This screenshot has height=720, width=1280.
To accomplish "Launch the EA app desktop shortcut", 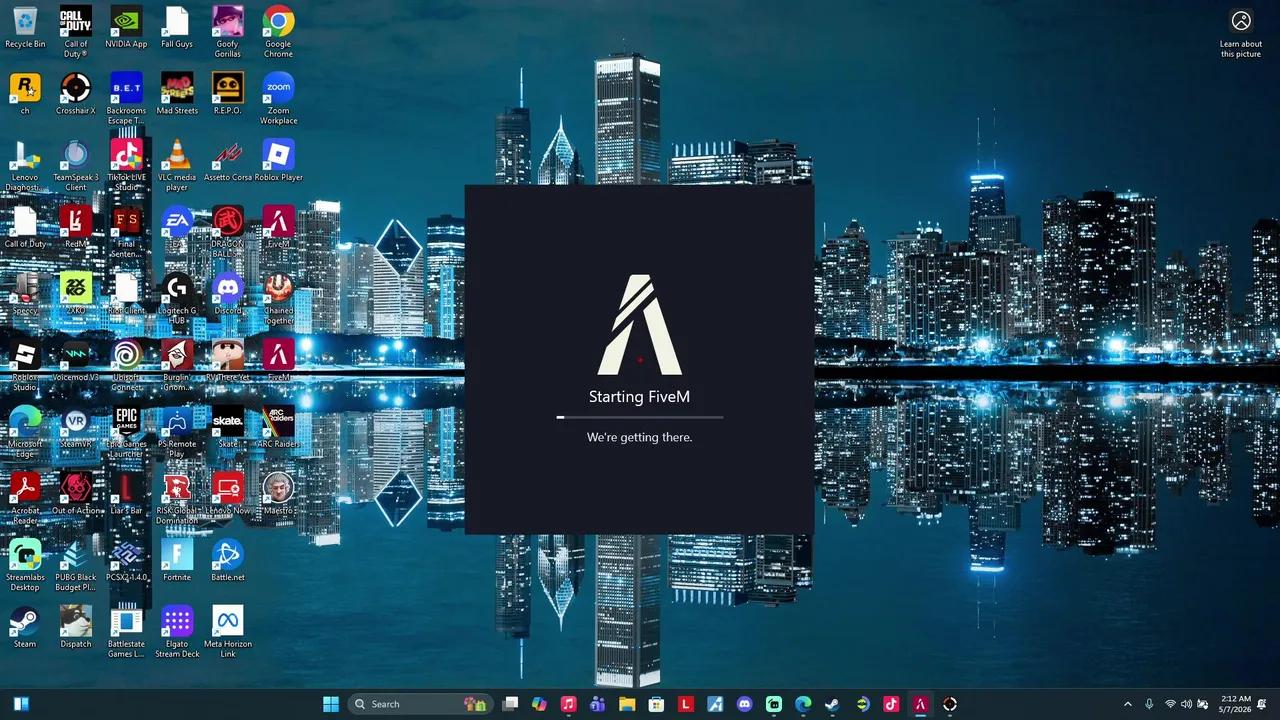I will 177,227.
